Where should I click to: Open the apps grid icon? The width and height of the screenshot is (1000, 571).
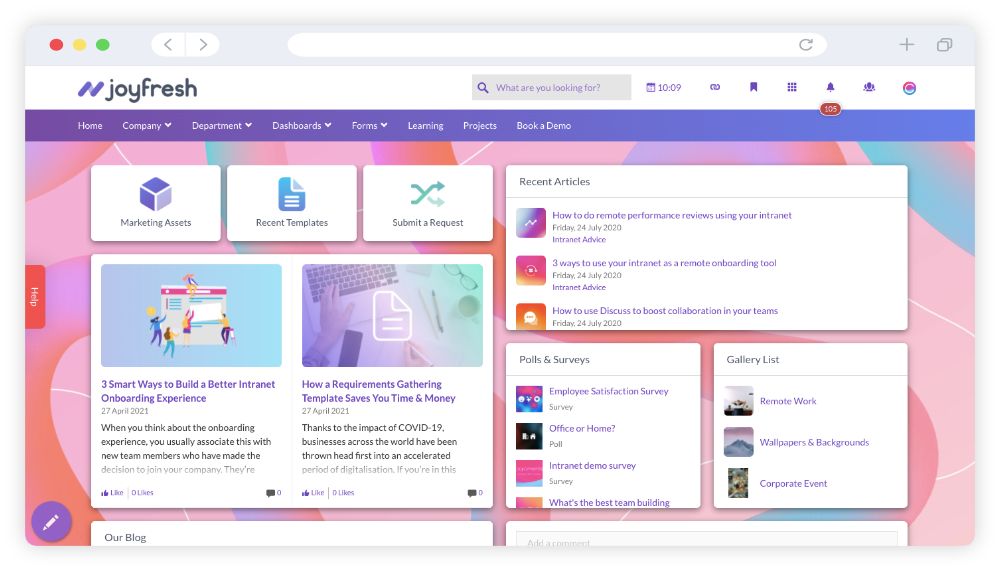click(x=792, y=88)
